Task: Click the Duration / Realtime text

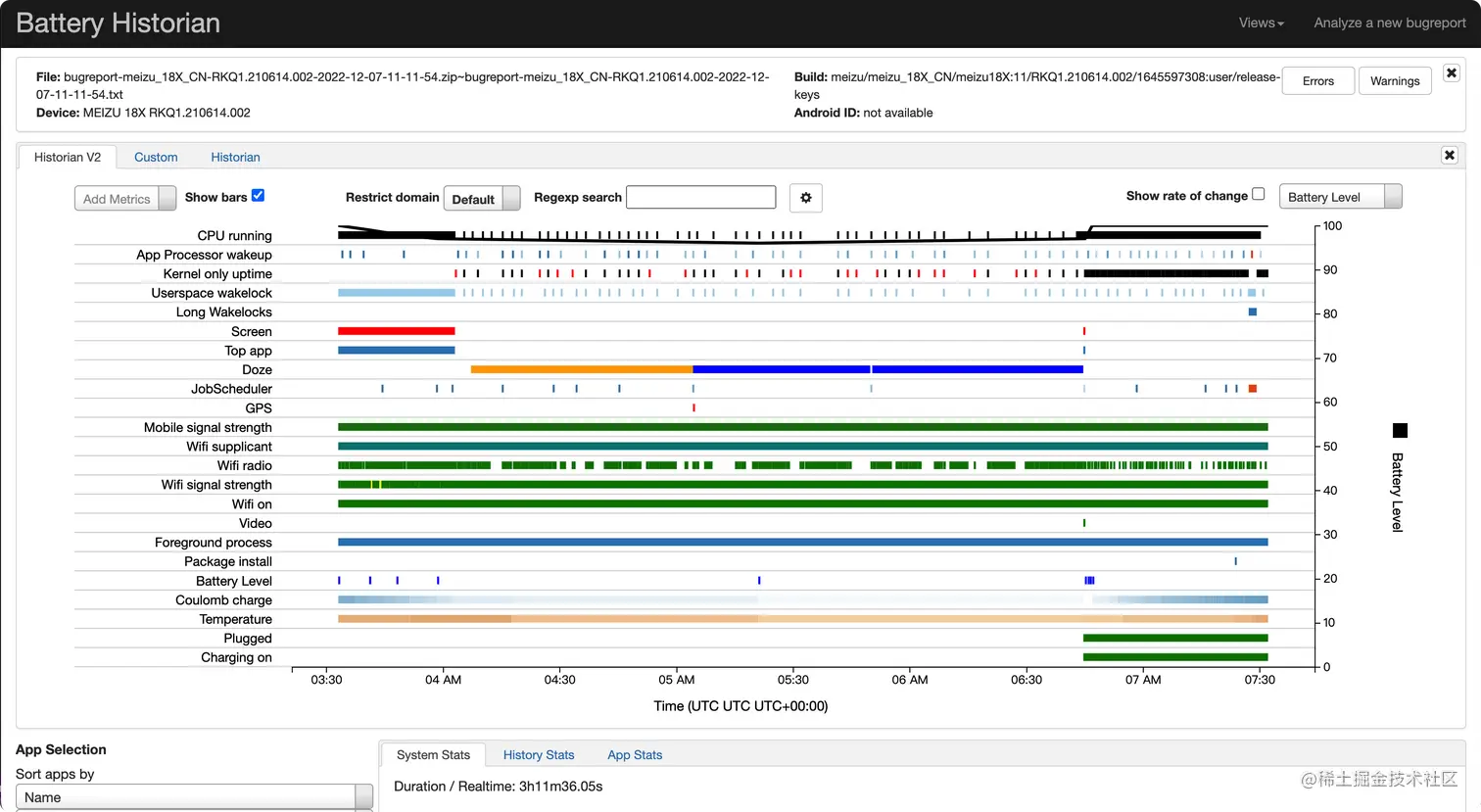Action: [x=498, y=787]
